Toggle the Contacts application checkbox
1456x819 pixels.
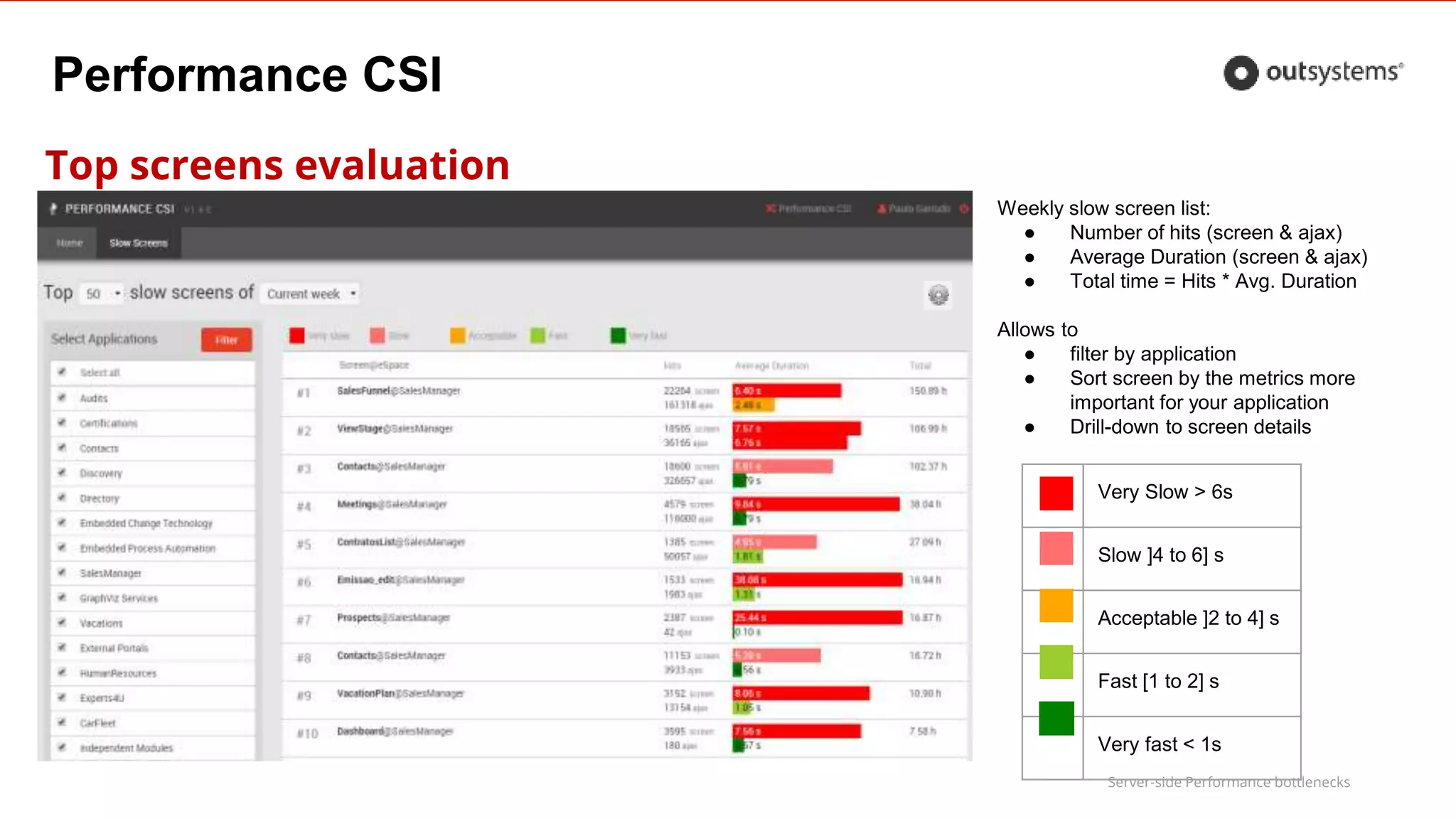[62, 448]
